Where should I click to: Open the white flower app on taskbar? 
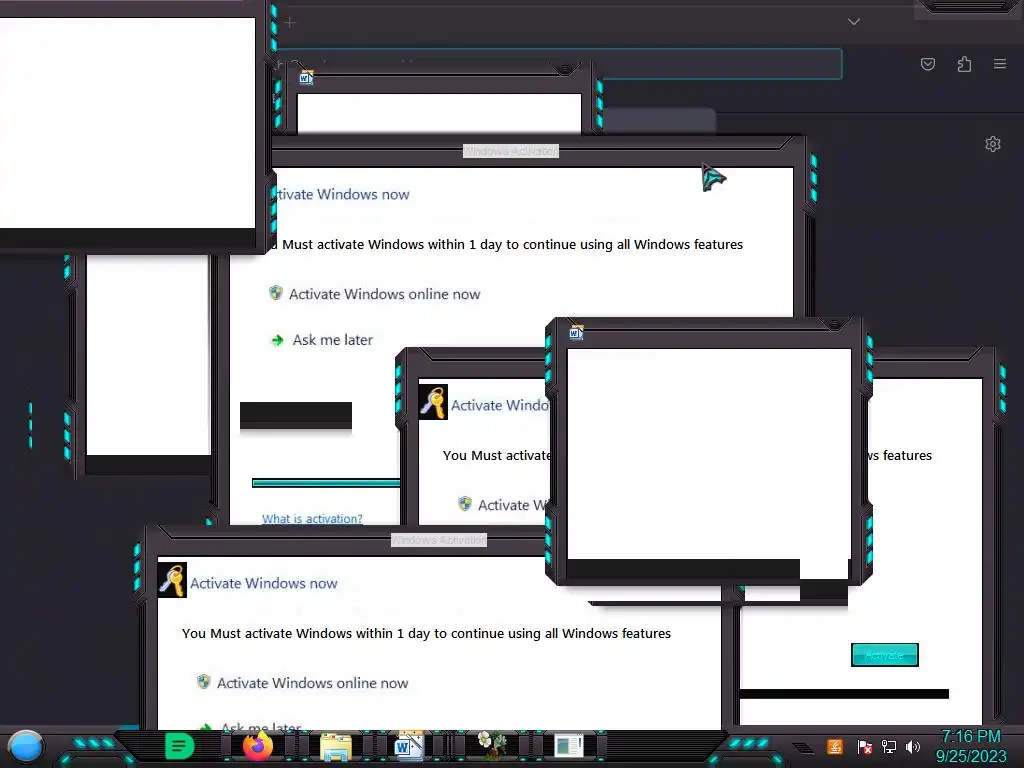pos(492,745)
